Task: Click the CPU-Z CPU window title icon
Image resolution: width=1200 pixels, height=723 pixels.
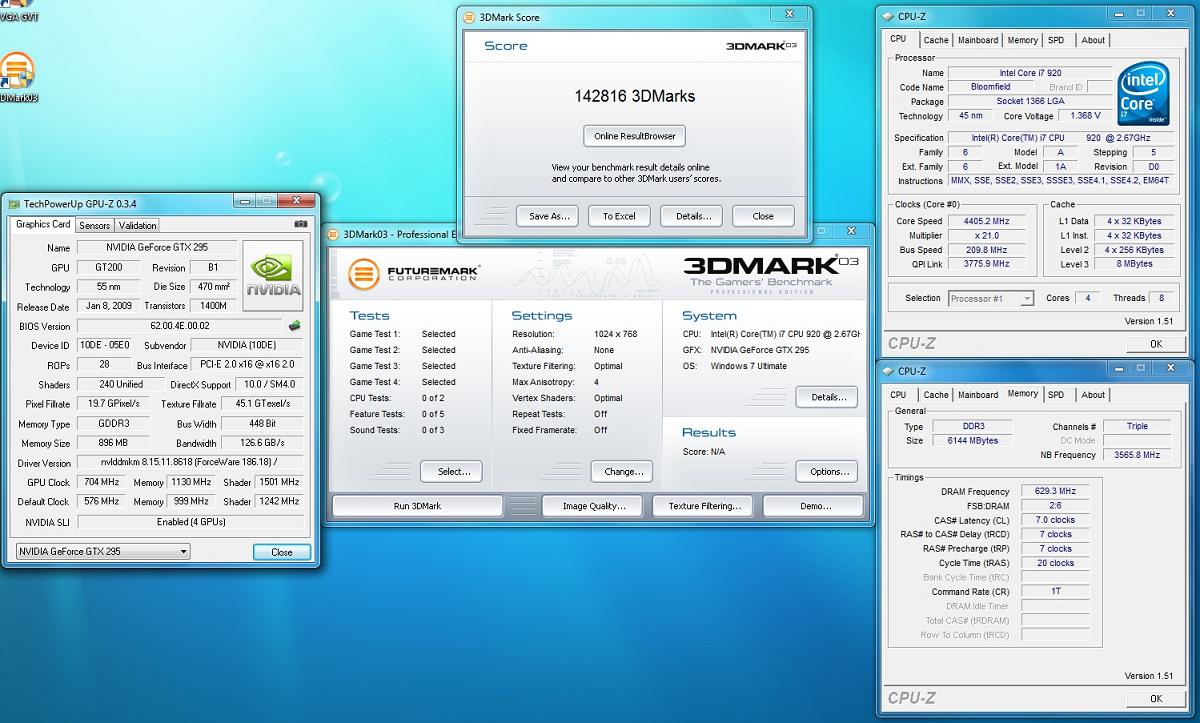Action: [888, 16]
